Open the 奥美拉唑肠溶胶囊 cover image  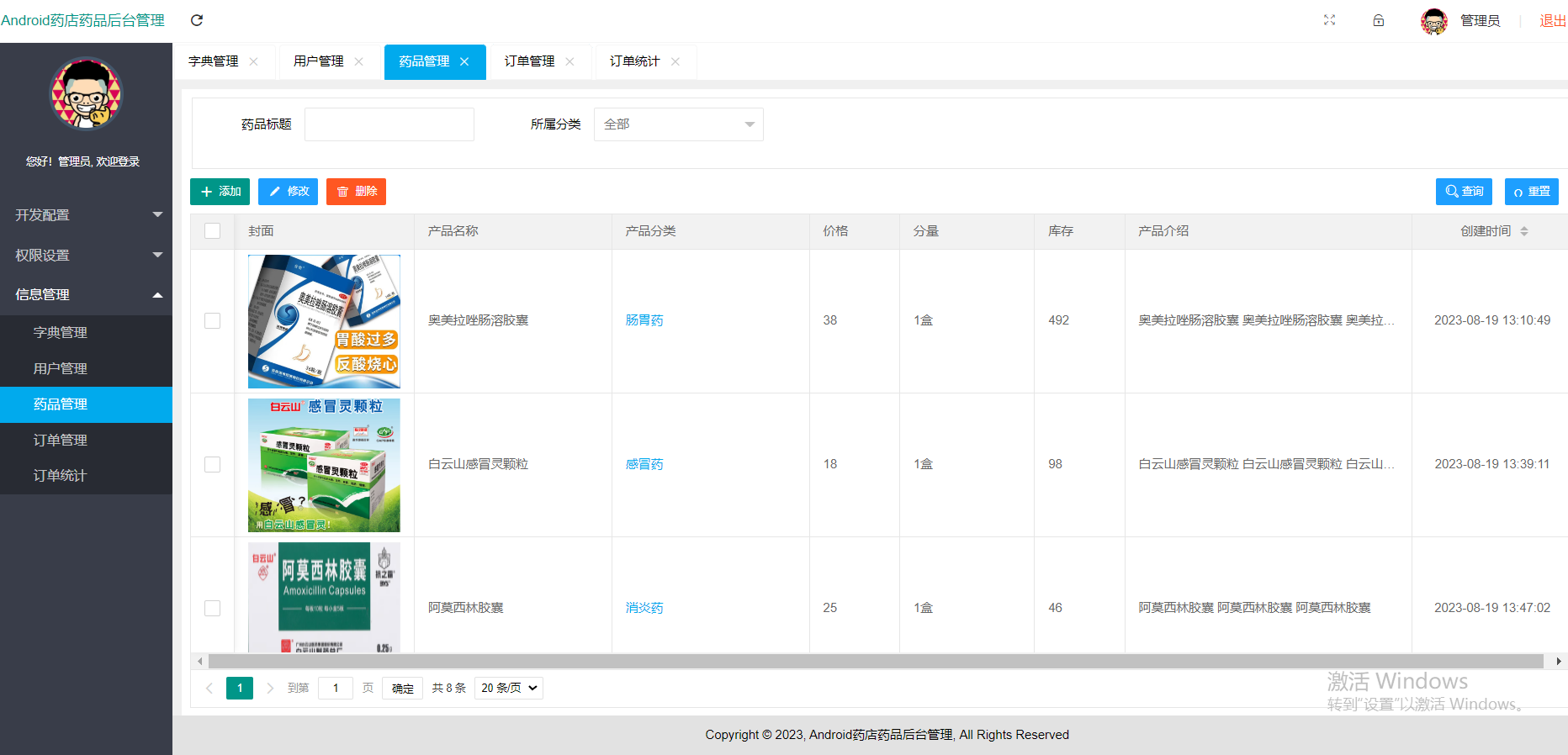click(324, 321)
